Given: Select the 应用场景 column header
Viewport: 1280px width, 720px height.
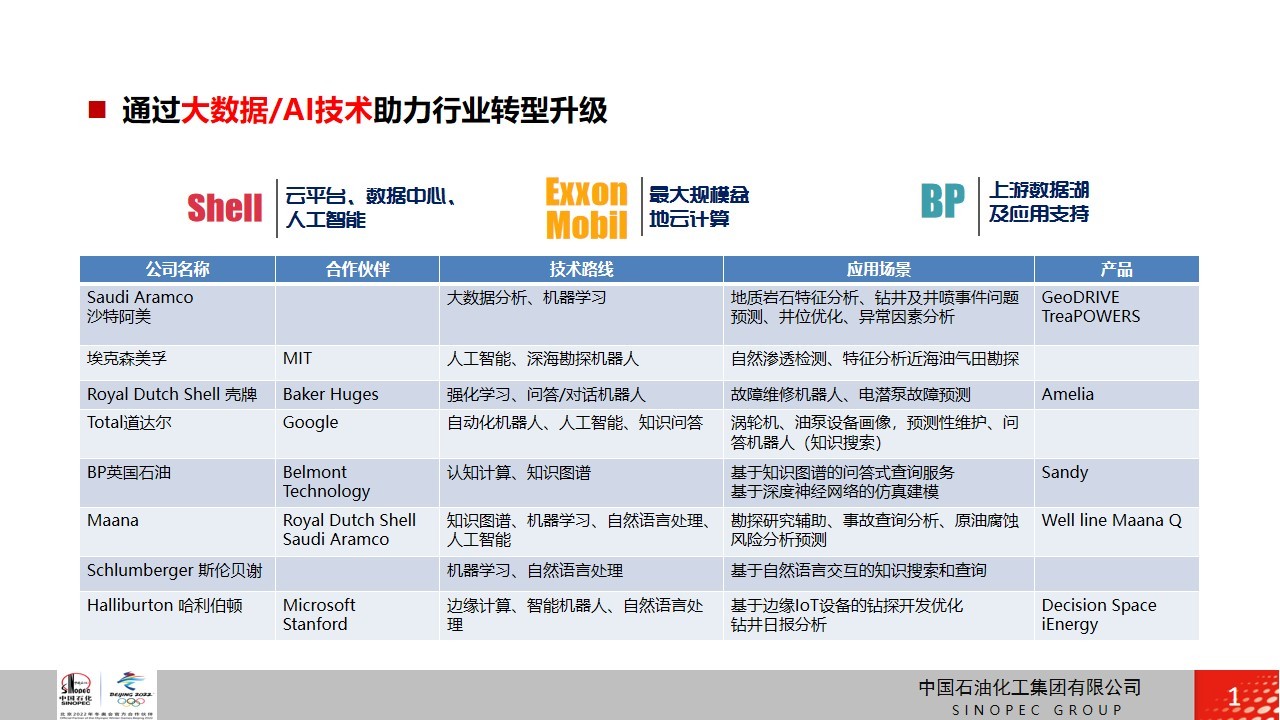Looking at the screenshot, I should 879,270.
